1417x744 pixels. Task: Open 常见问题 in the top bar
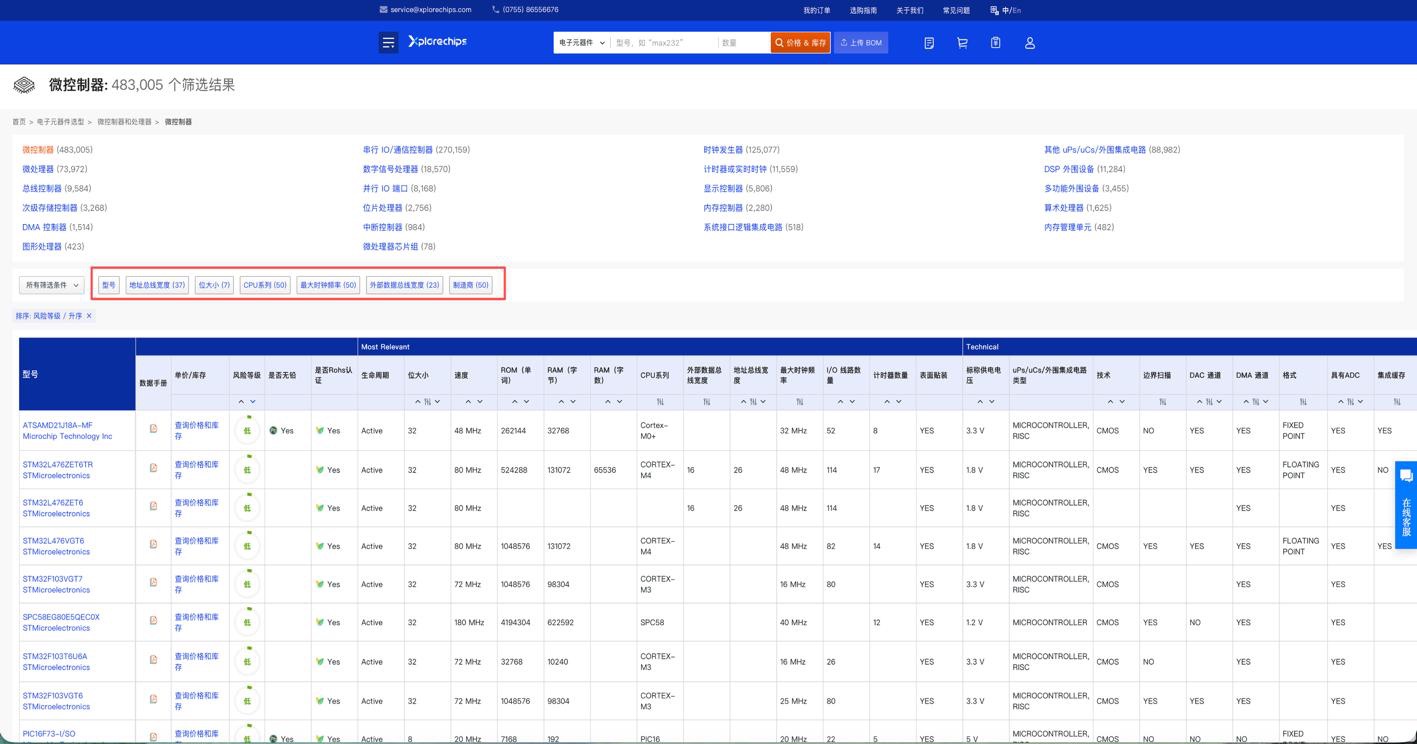point(956,10)
